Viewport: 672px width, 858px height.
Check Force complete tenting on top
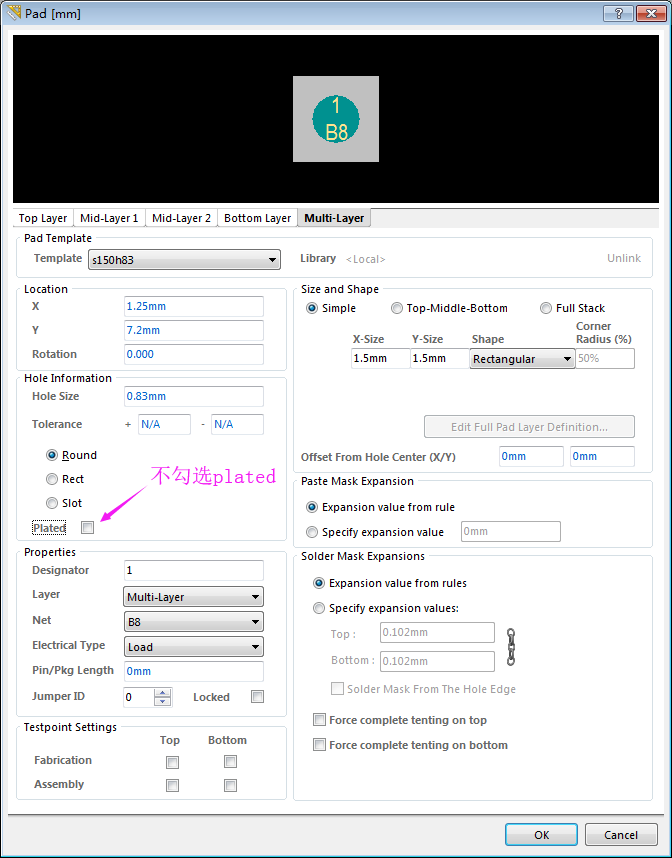(320, 720)
